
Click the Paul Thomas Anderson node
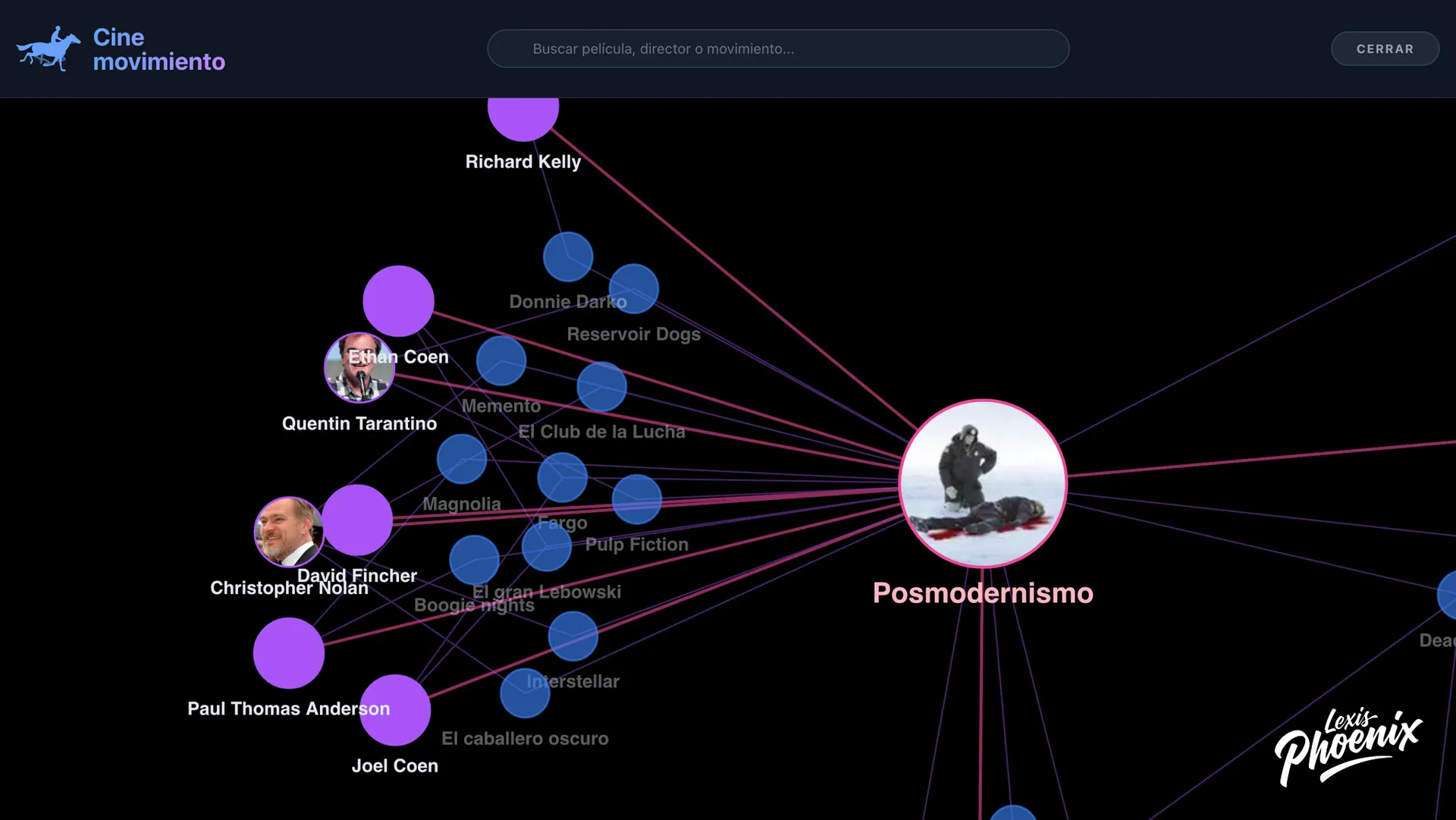pos(289,653)
